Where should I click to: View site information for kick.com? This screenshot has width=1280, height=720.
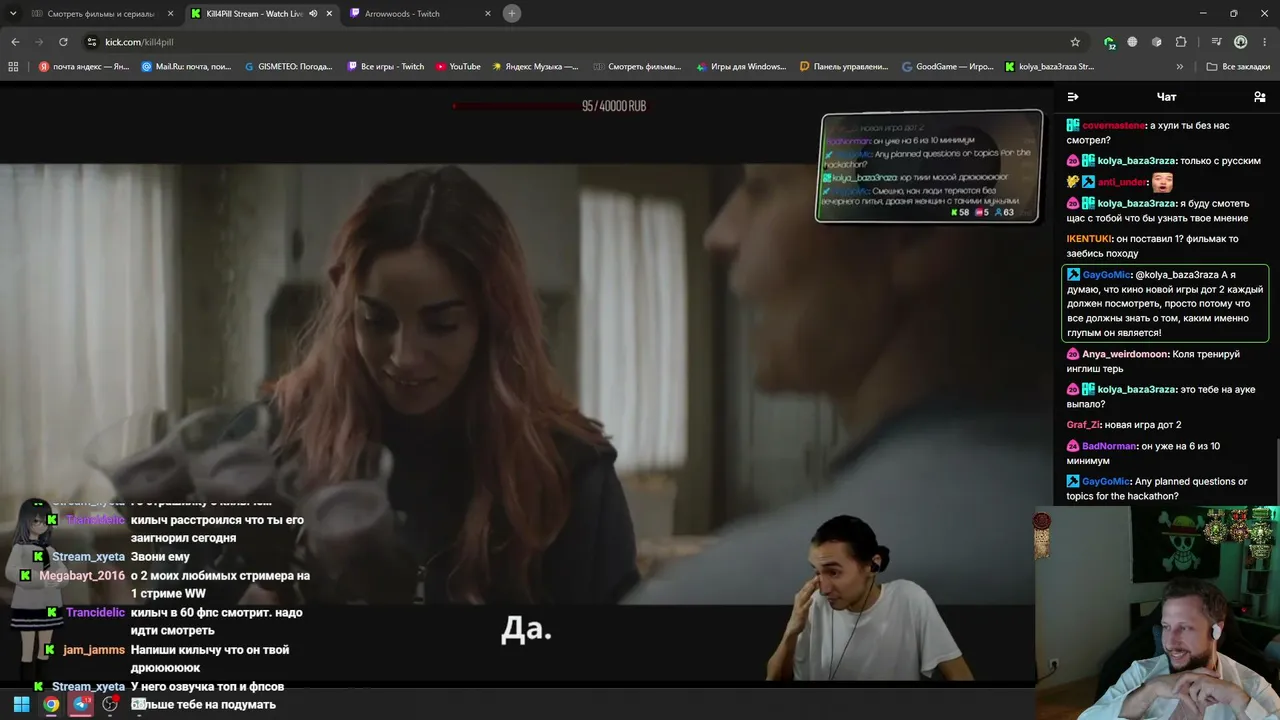[x=92, y=42]
